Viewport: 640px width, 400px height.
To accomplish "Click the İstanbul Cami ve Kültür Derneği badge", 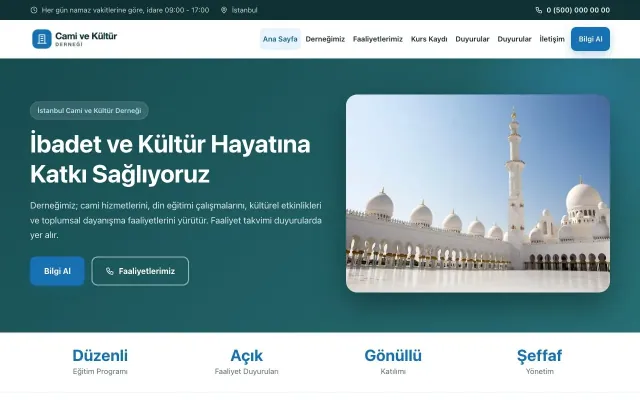I will (x=89, y=111).
